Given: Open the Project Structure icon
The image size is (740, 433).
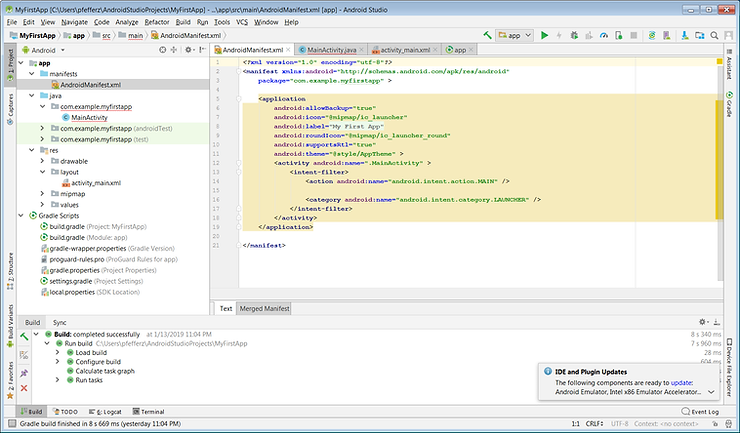Looking at the screenshot, I should 700,35.
